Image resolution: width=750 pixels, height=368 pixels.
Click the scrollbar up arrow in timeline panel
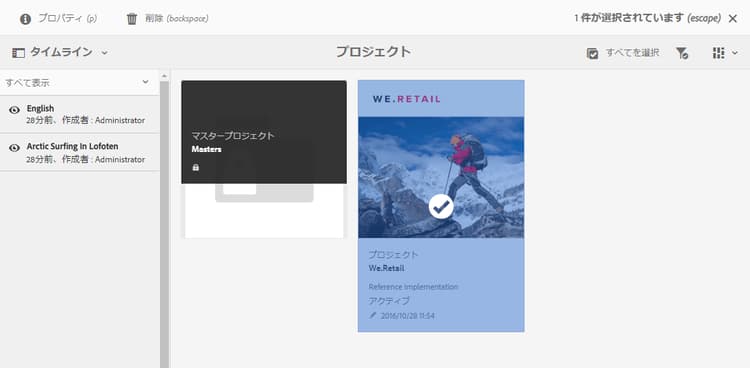(x=165, y=76)
